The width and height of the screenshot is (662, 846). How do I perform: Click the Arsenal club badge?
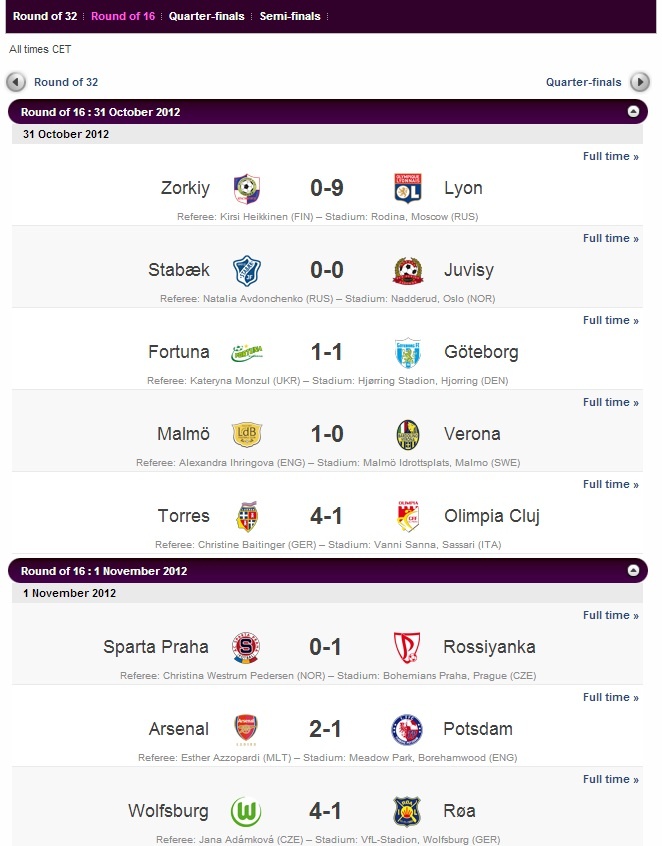[x=246, y=729]
